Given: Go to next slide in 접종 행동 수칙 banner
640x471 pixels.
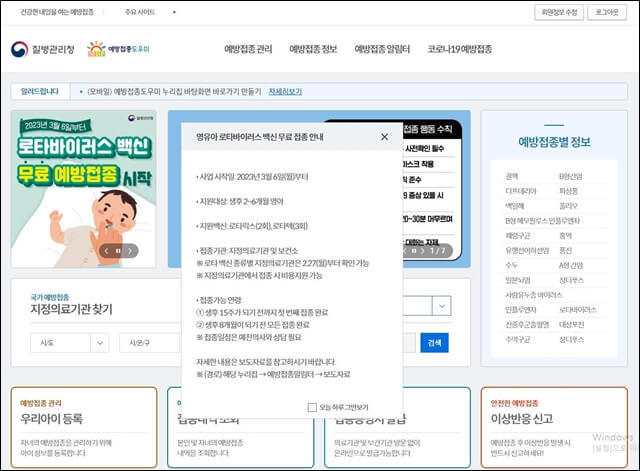Looking at the screenshot, I should click(422, 251).
